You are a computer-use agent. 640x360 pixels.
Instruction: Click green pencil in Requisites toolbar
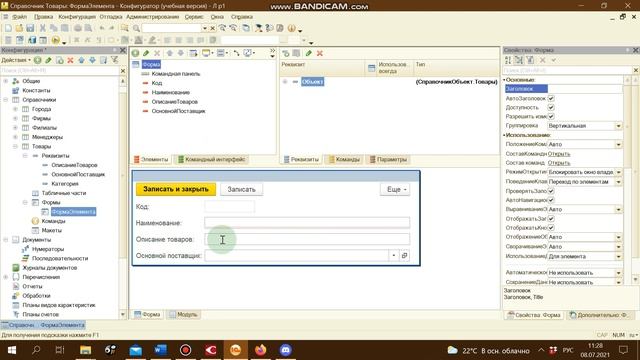coord(309,53)
